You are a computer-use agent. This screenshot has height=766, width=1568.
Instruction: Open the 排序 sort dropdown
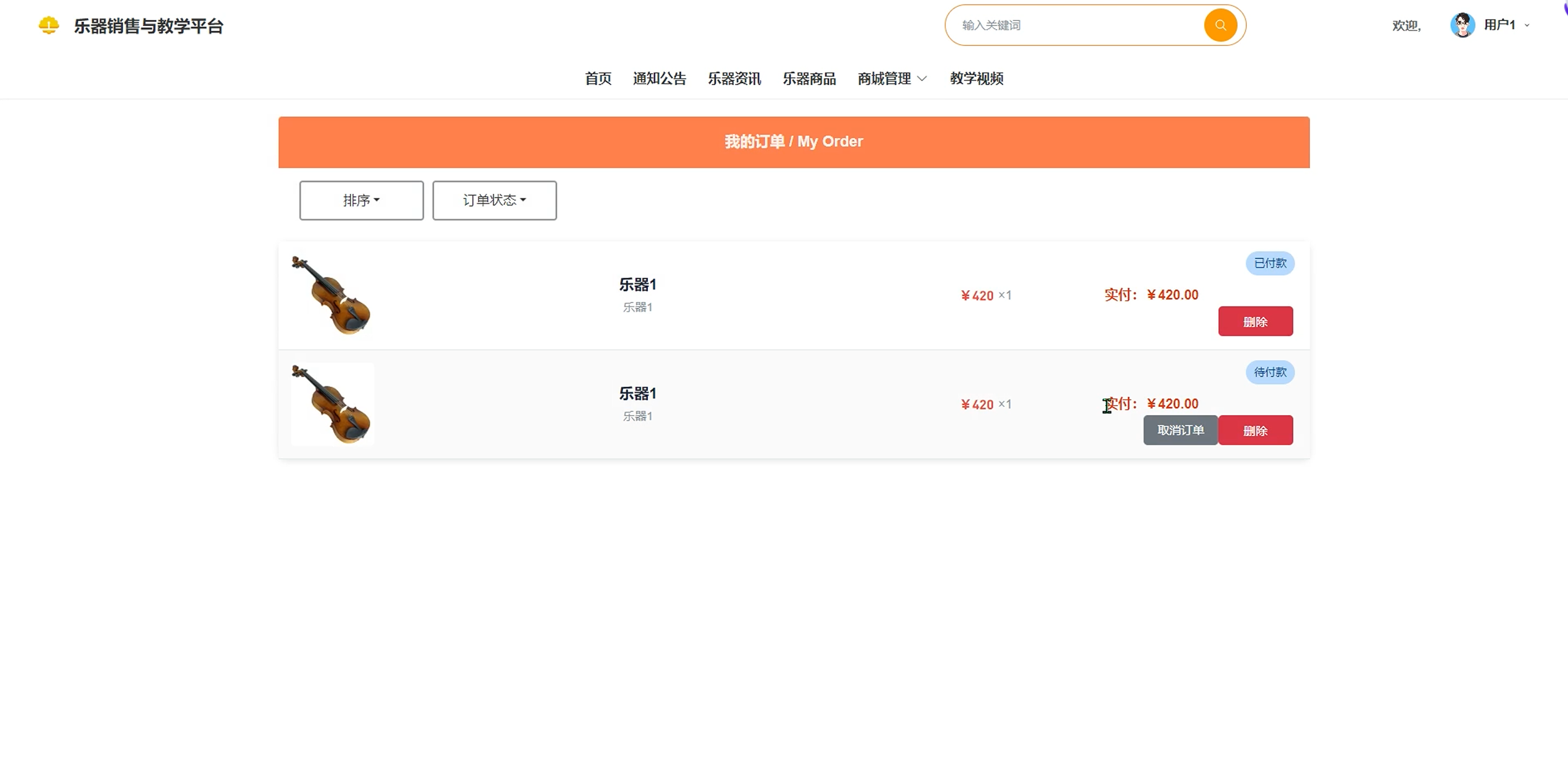pyautogui.click(x=361, y=200)
